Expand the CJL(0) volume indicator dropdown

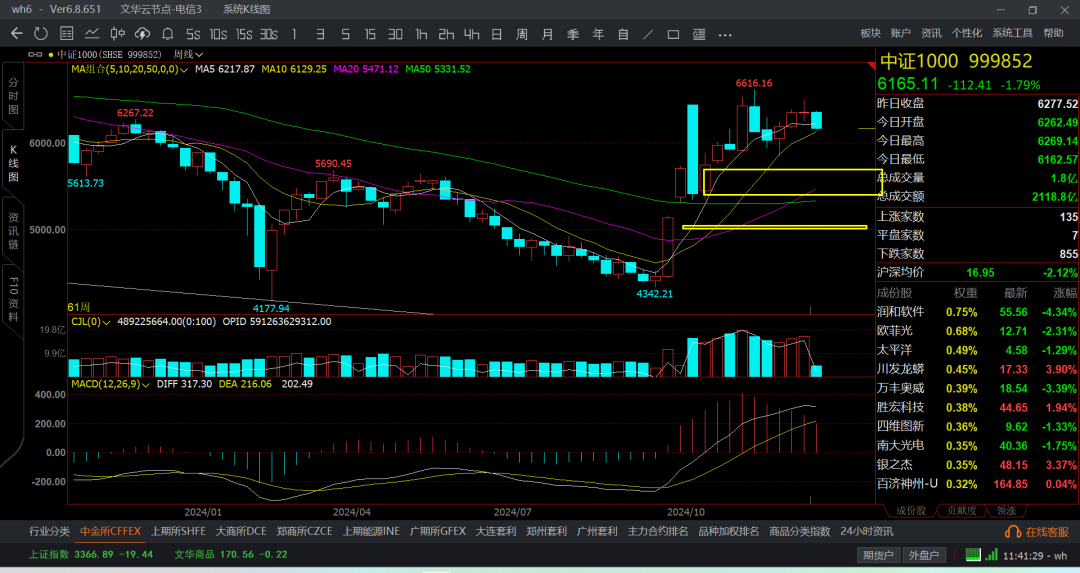(x=91, y=322)
